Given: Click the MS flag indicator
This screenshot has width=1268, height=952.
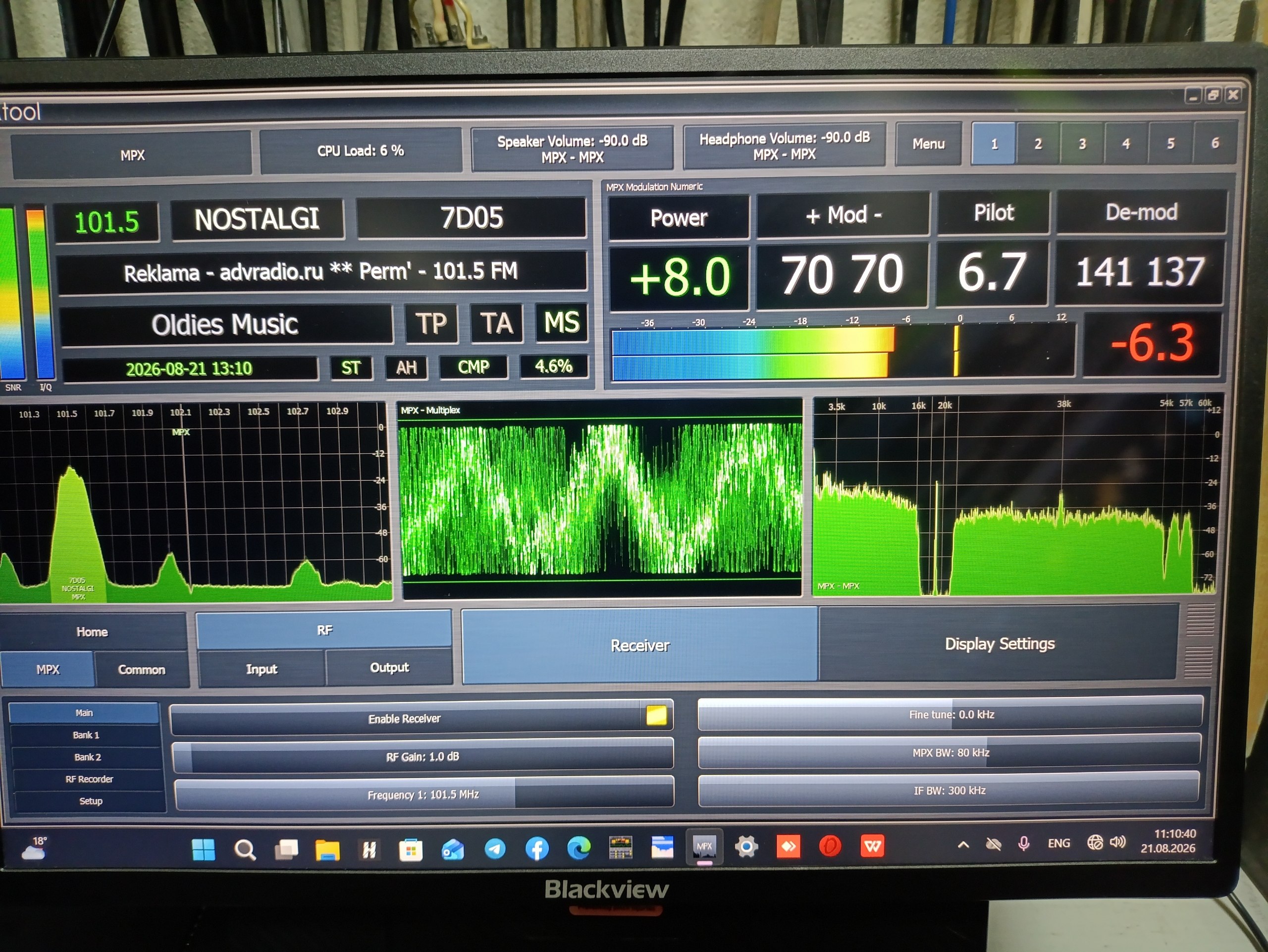Looking at the screenshot, I should click(x=562, y=322).
